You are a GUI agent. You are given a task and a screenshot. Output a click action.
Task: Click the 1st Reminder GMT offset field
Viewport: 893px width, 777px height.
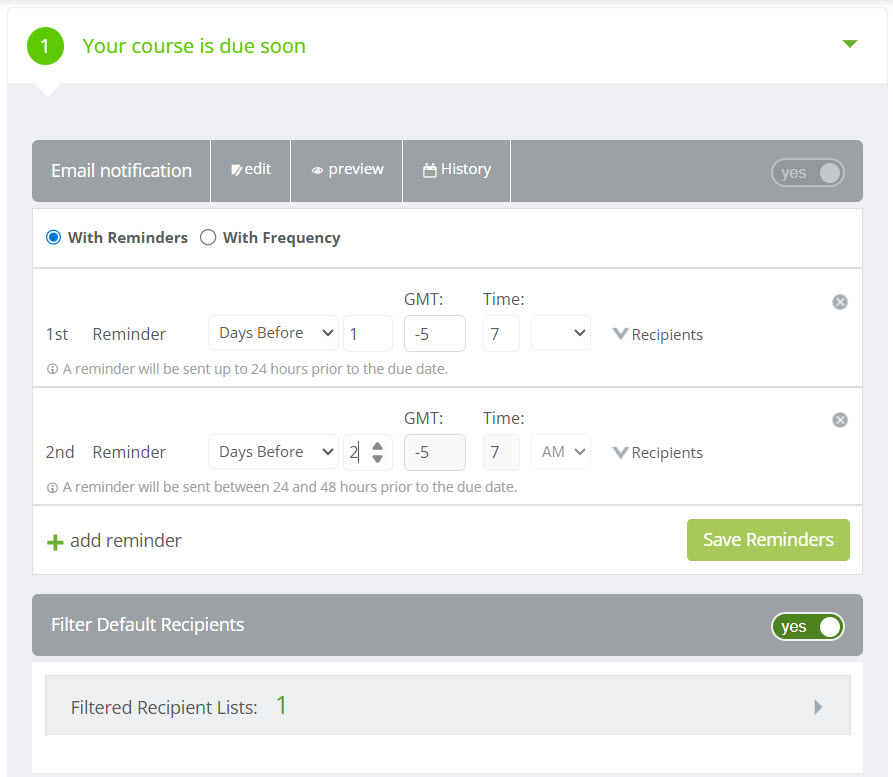435,333
